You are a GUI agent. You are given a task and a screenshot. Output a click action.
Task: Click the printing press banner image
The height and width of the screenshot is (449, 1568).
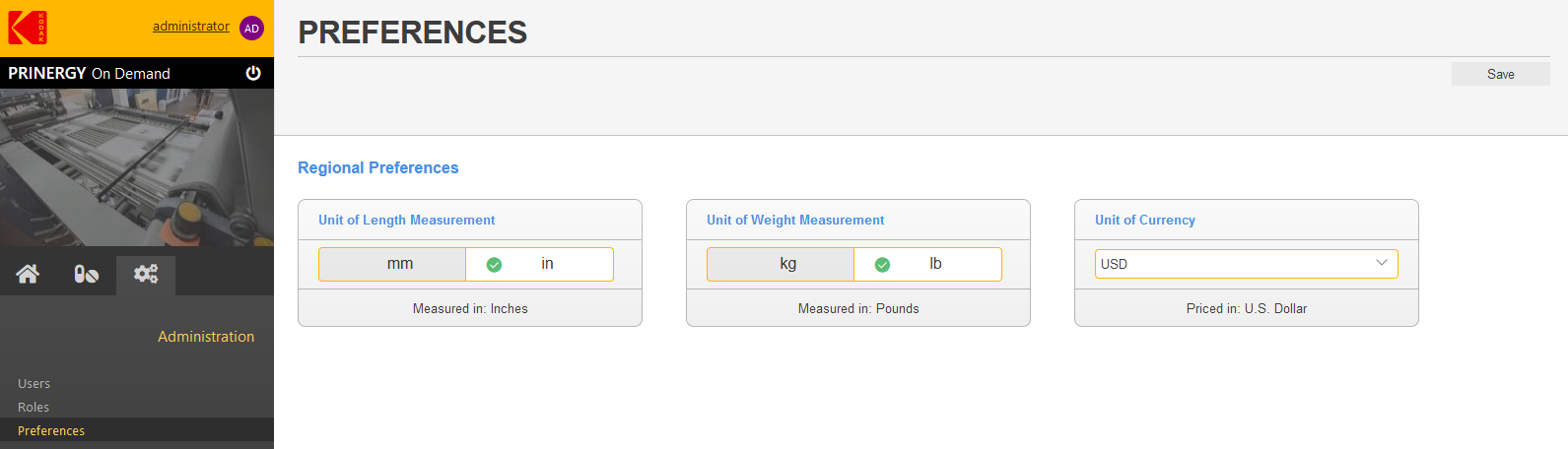137,167
